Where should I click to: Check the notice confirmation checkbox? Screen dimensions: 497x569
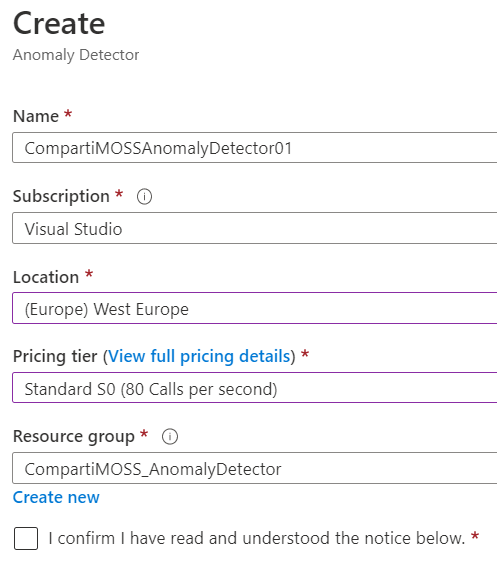coord(26,538)
